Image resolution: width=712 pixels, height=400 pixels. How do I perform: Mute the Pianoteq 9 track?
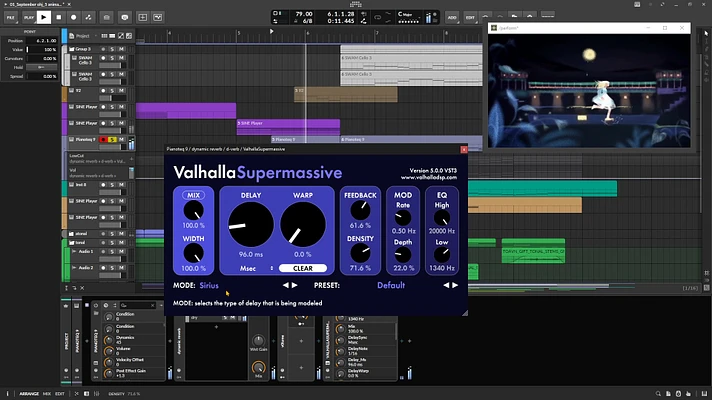pyautogui.click(x=121, y=139)
